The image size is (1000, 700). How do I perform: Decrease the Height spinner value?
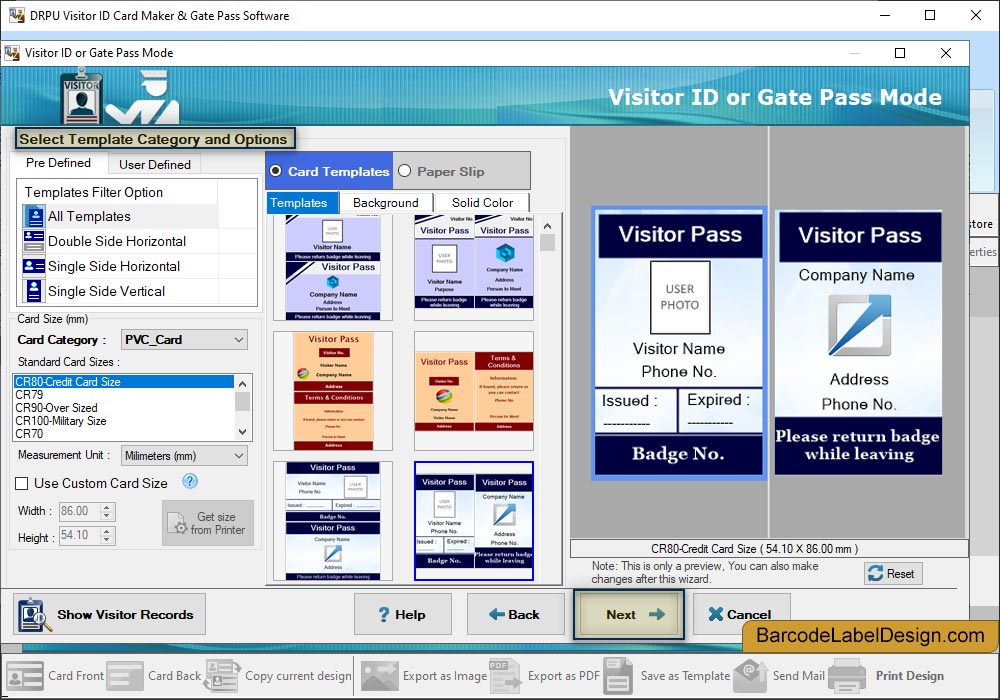pos(107,540)
